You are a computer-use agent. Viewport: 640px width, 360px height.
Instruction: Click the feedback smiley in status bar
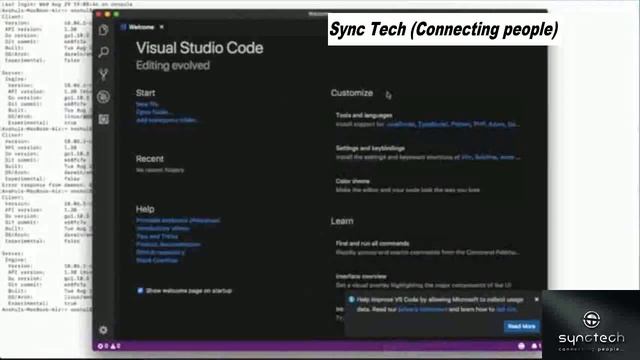click(521, 346)
